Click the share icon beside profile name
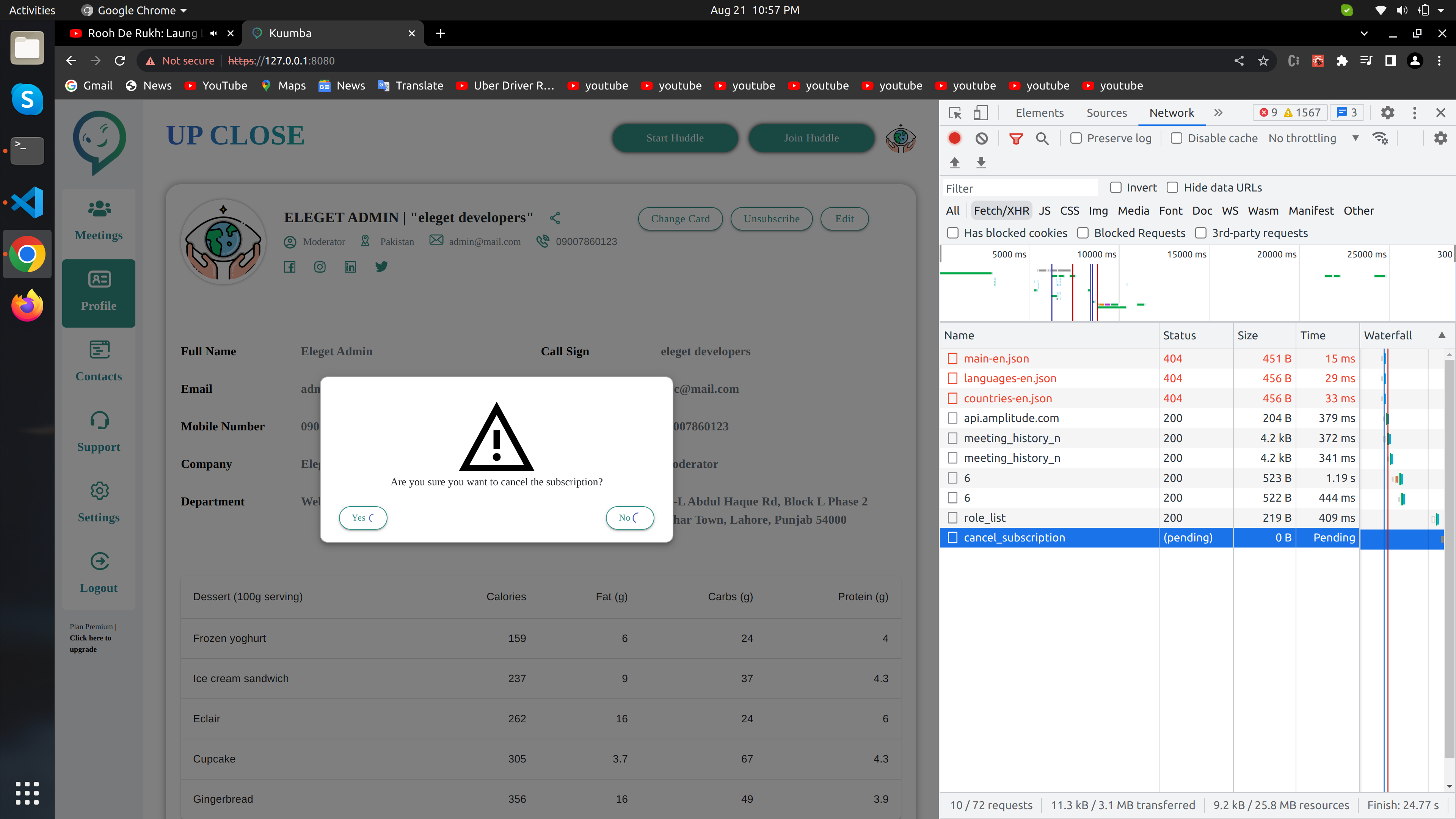This screenshot has height=819, width=1456. (x=555, y=218)
